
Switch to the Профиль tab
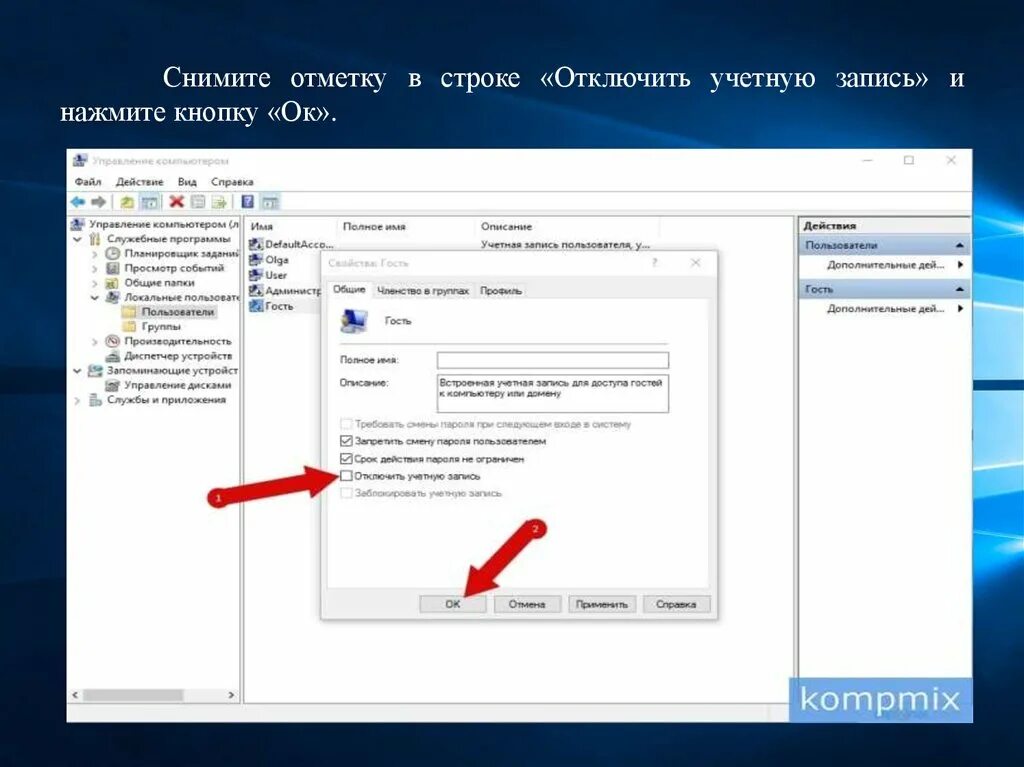tap(501, 291)
